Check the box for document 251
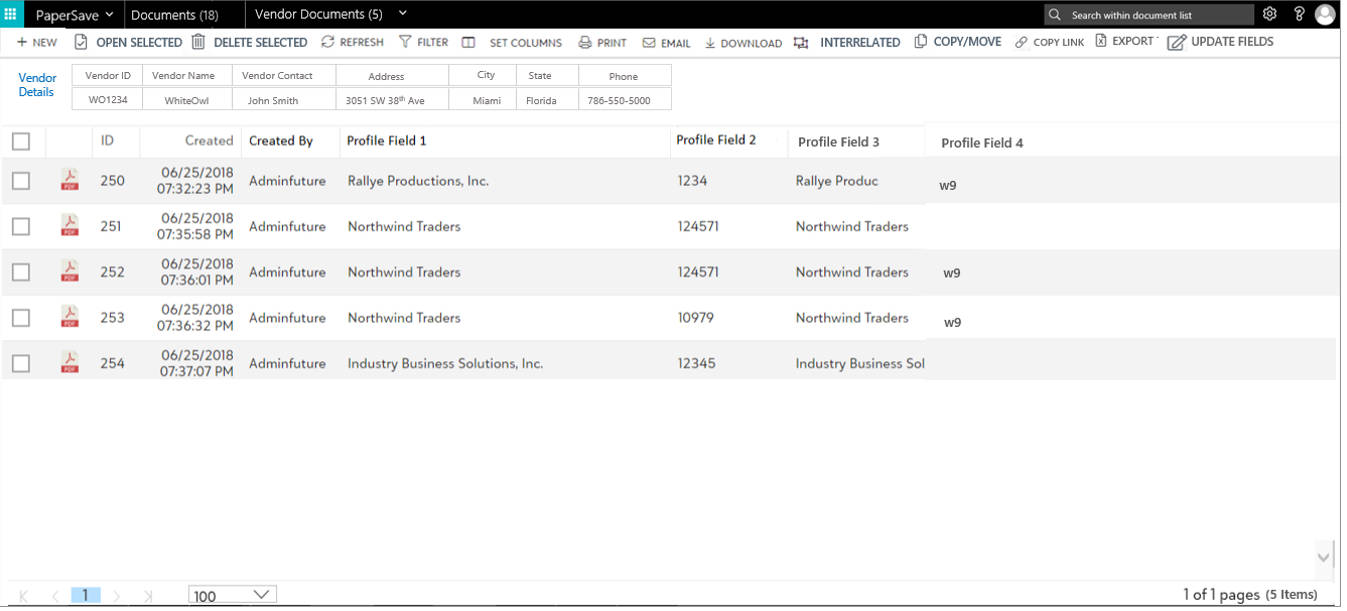 pos(21,227)
